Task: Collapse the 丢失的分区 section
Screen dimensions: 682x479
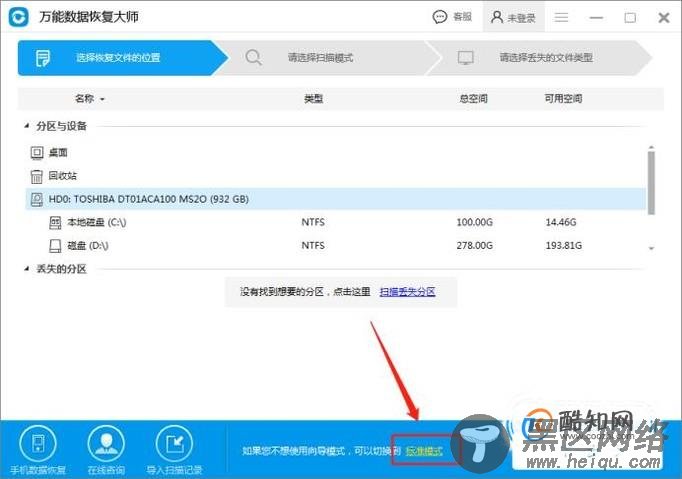Action: coord(27,268)
